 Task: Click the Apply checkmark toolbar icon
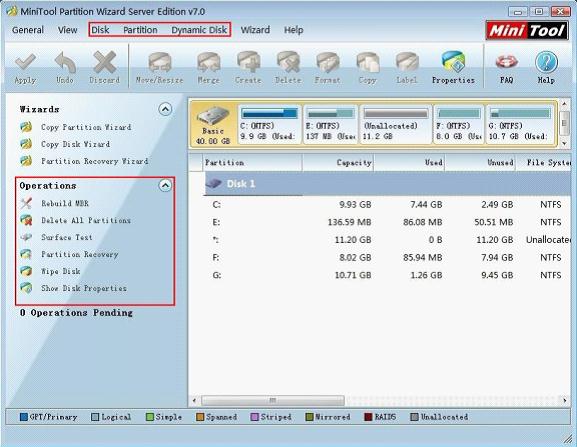pyautogui.click(x=25, y=61)
